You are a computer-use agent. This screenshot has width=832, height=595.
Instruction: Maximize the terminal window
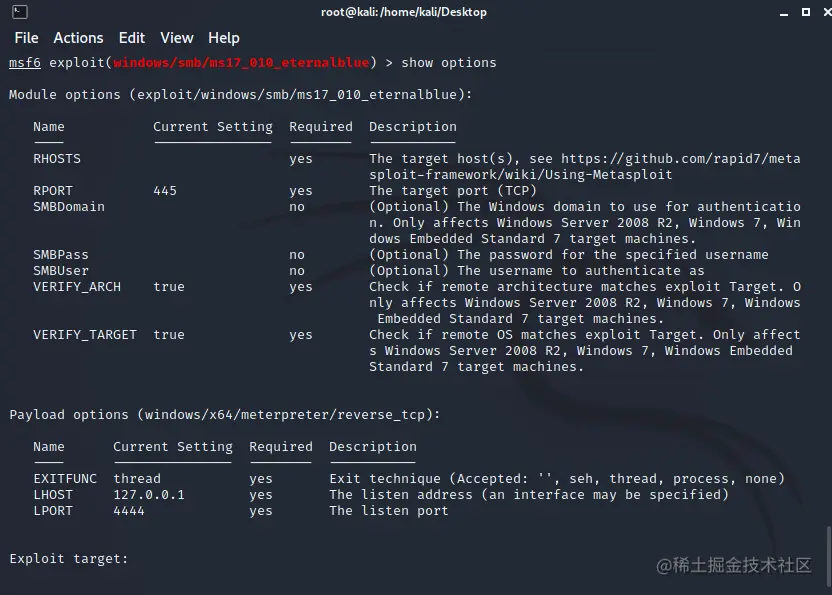[805, 12]
